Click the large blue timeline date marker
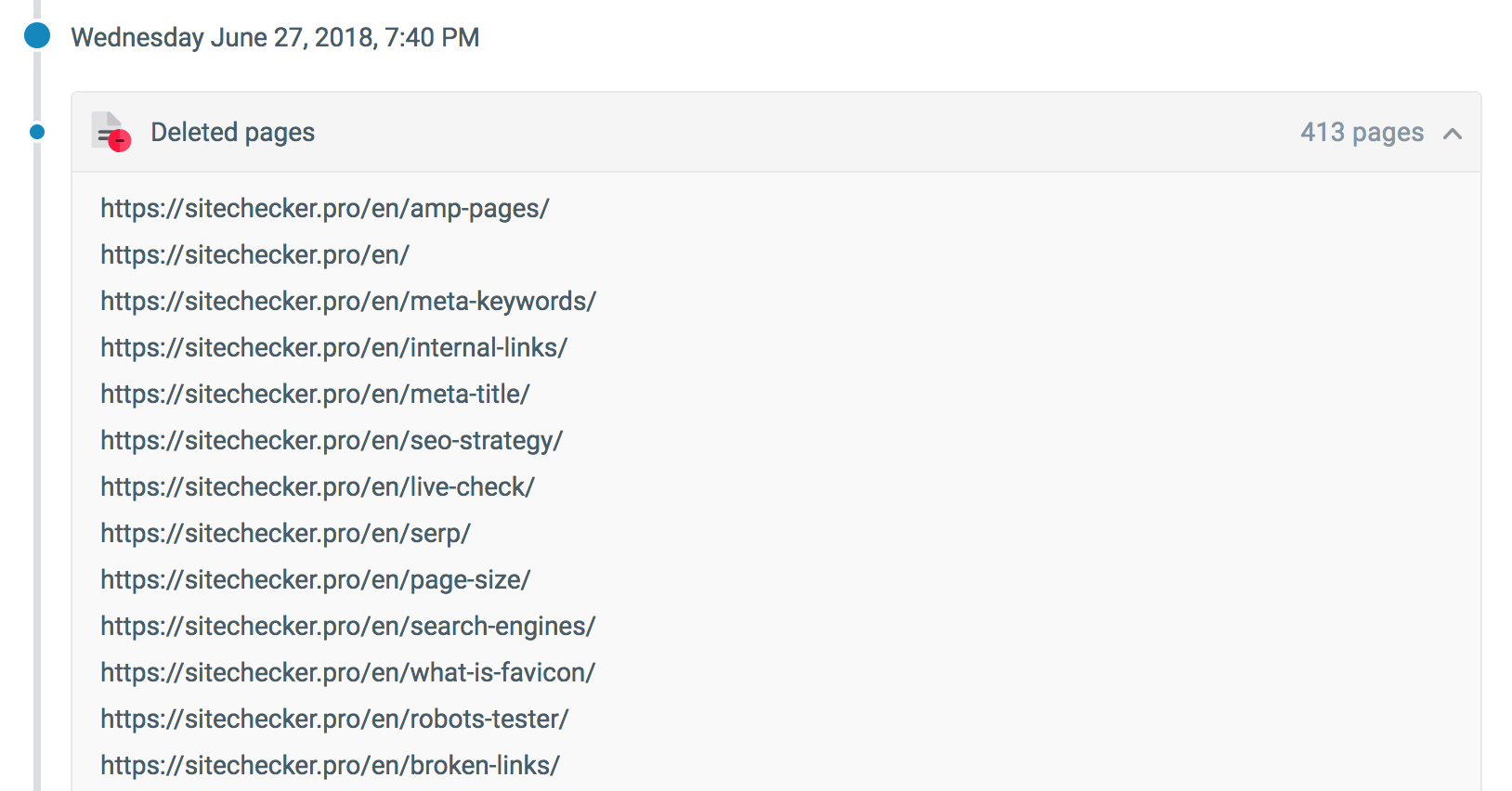The height and width of the screenshot is (791, 1512). pos(37,36)
